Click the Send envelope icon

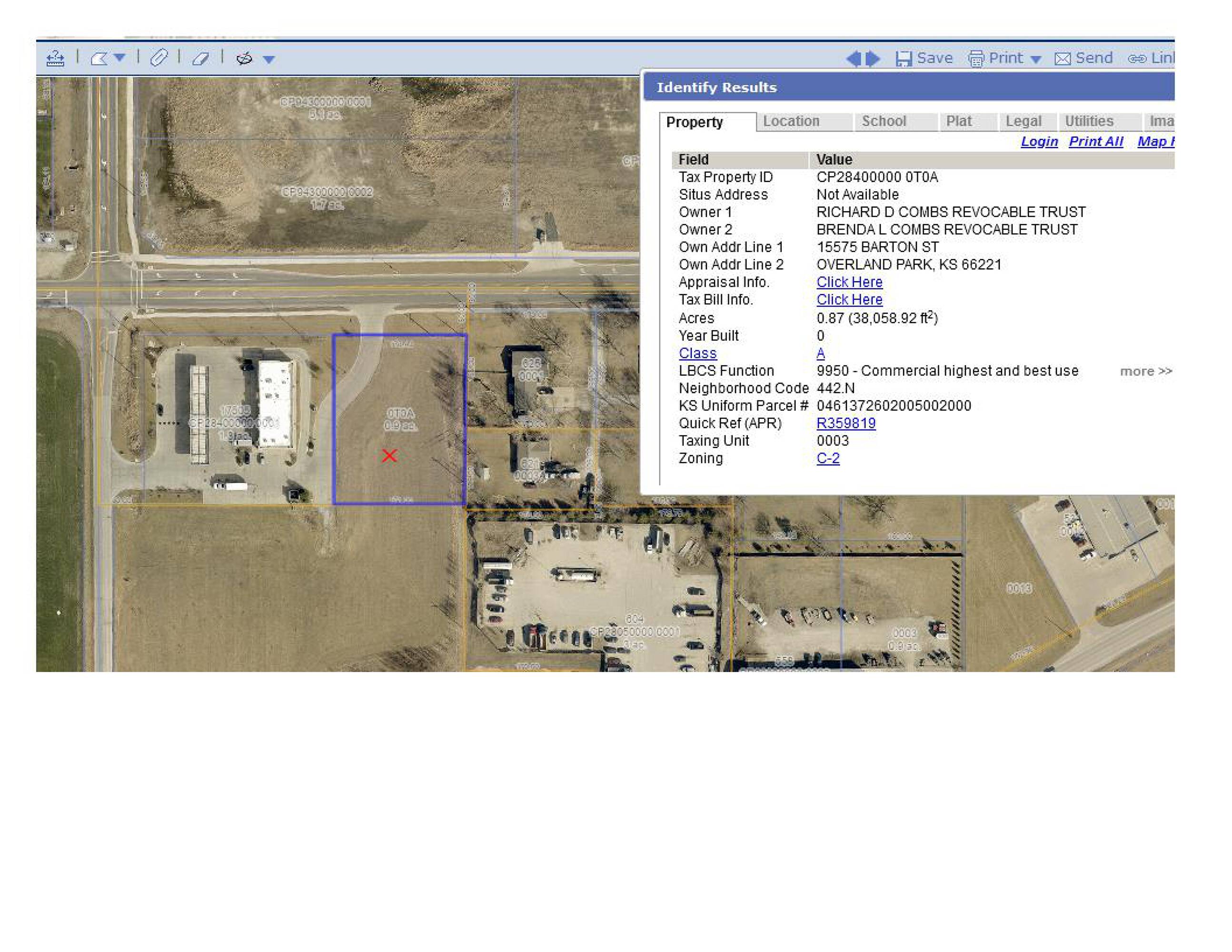point(1063,59)
